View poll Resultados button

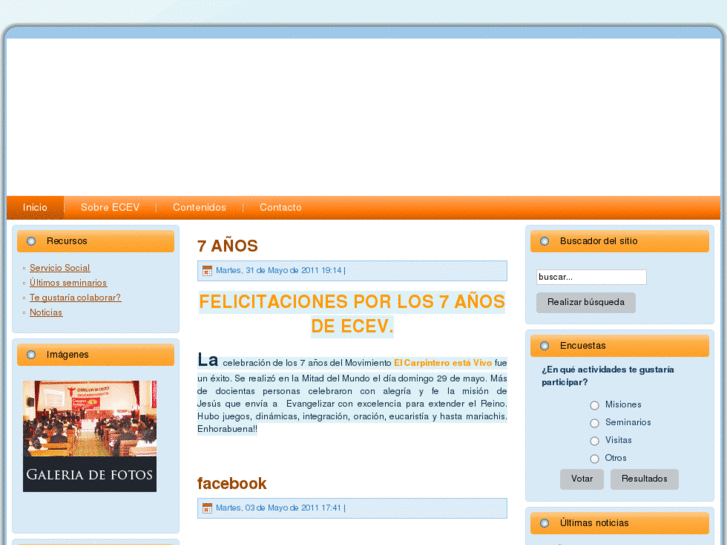click(644, 479)
